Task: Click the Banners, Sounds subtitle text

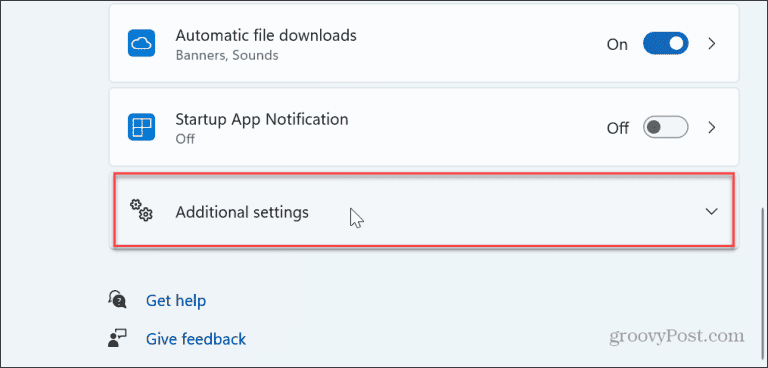Action: tap(227, 55)
